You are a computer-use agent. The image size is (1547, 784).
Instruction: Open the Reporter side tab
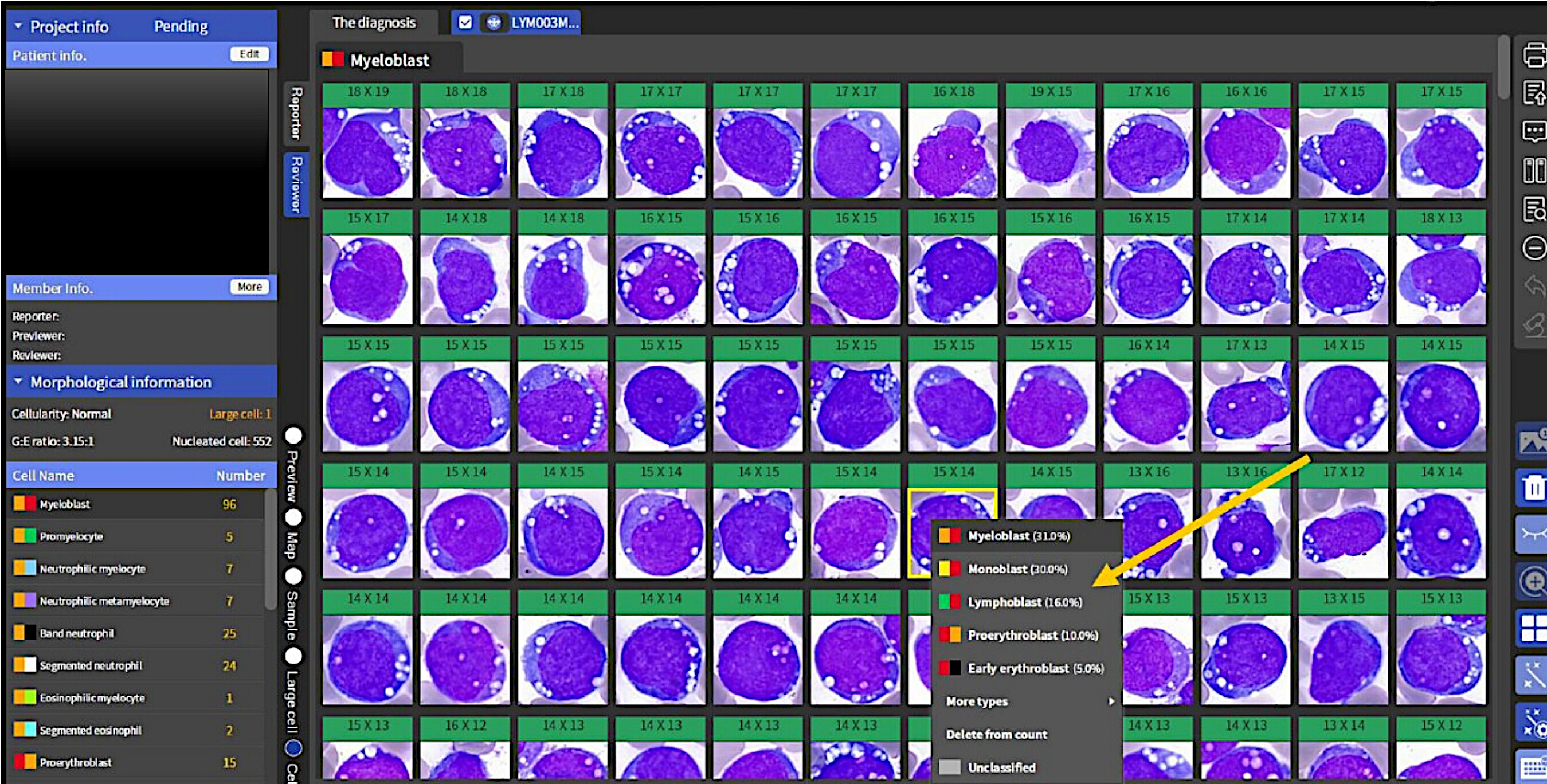(296, 113)
